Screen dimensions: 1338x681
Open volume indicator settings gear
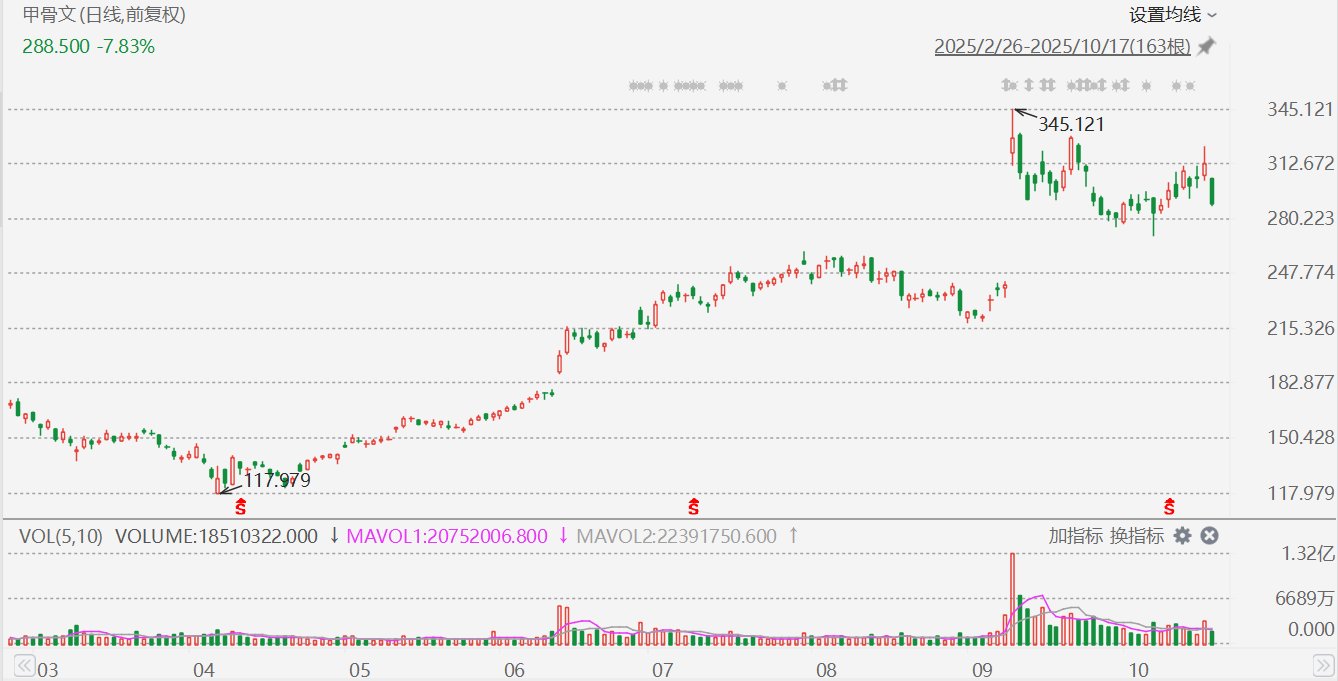pos(1182,536)
